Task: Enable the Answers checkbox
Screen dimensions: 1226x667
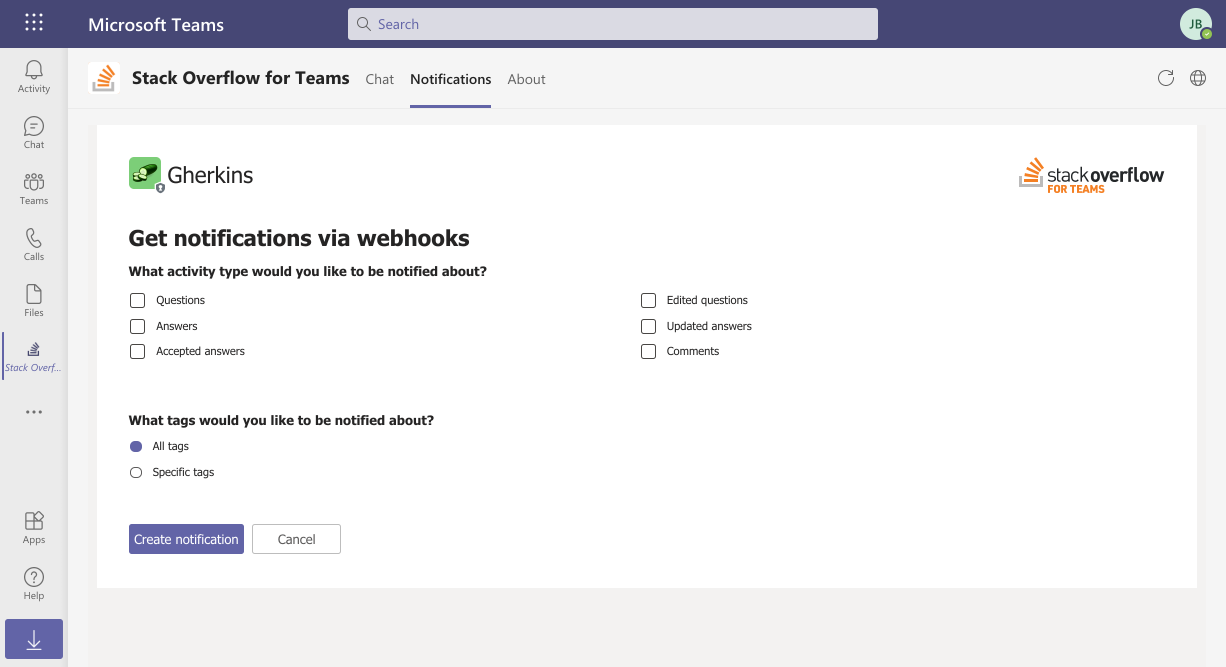Action: [138, 326]
